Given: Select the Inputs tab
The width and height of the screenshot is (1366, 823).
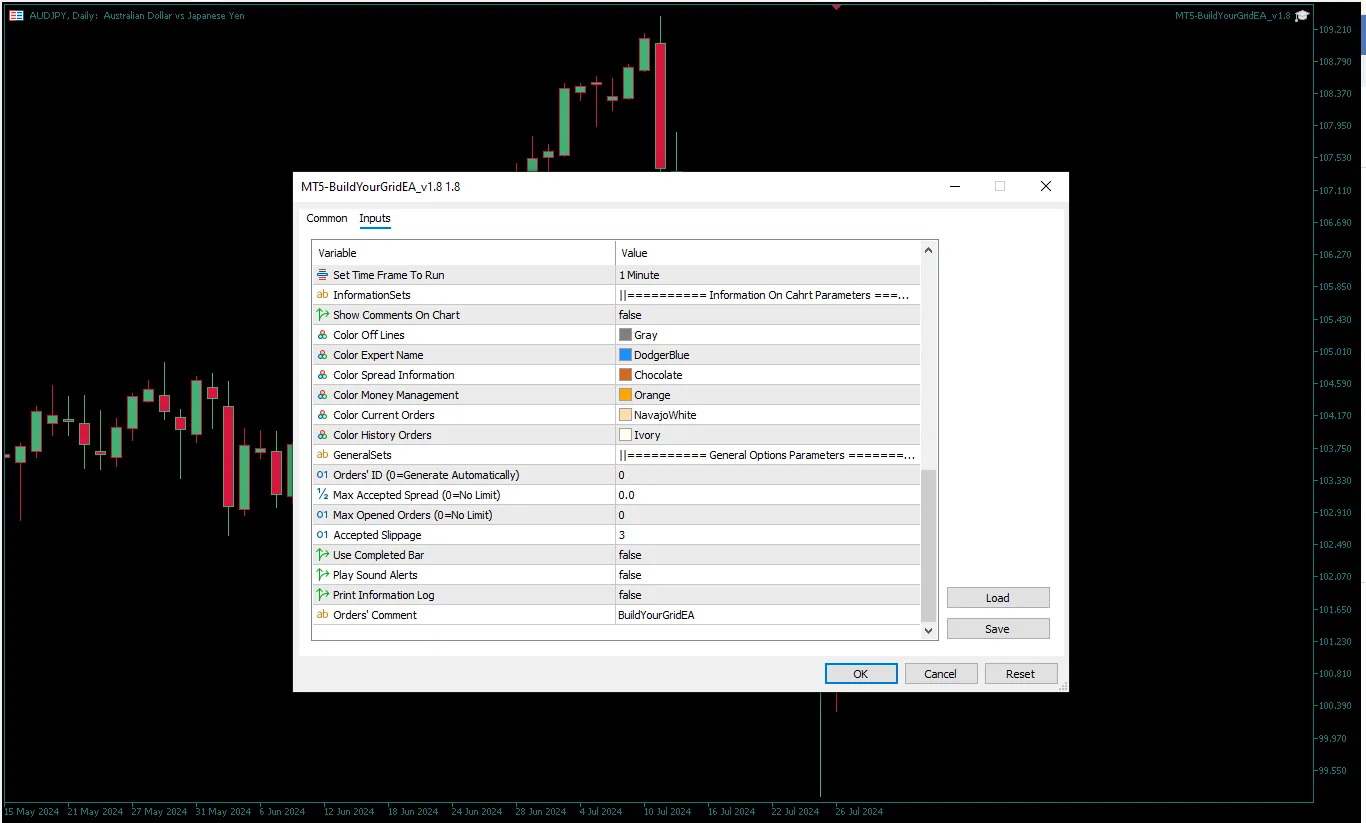Looking at the screenshot, I should 375,218.
